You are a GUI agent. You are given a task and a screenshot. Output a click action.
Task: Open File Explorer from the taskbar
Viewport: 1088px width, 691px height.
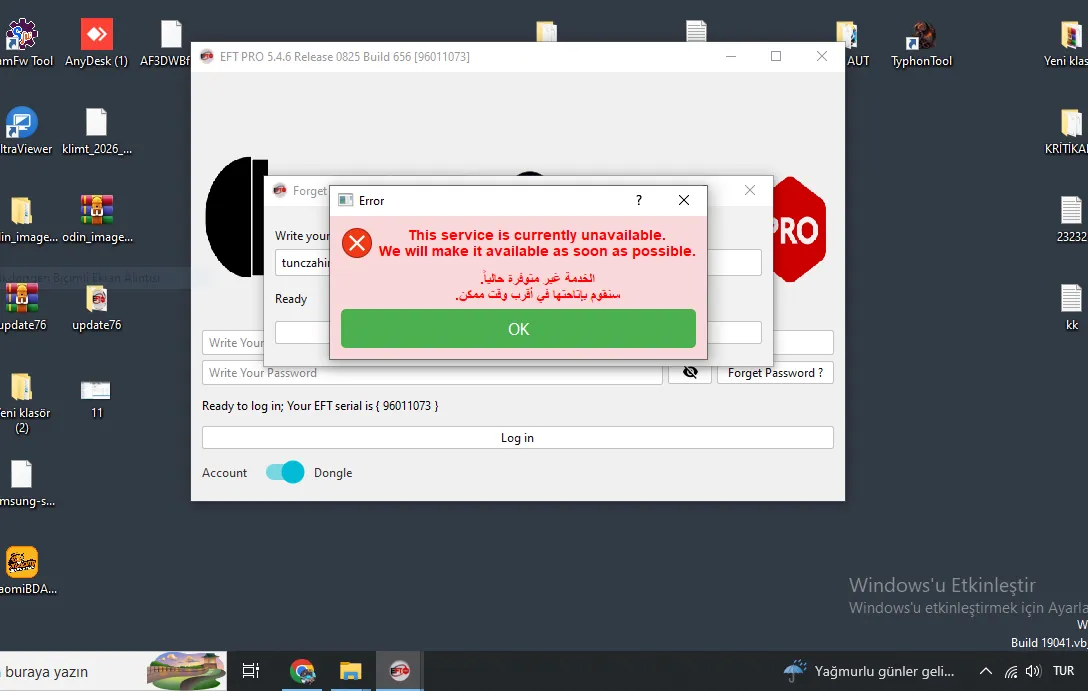point(350,671)
